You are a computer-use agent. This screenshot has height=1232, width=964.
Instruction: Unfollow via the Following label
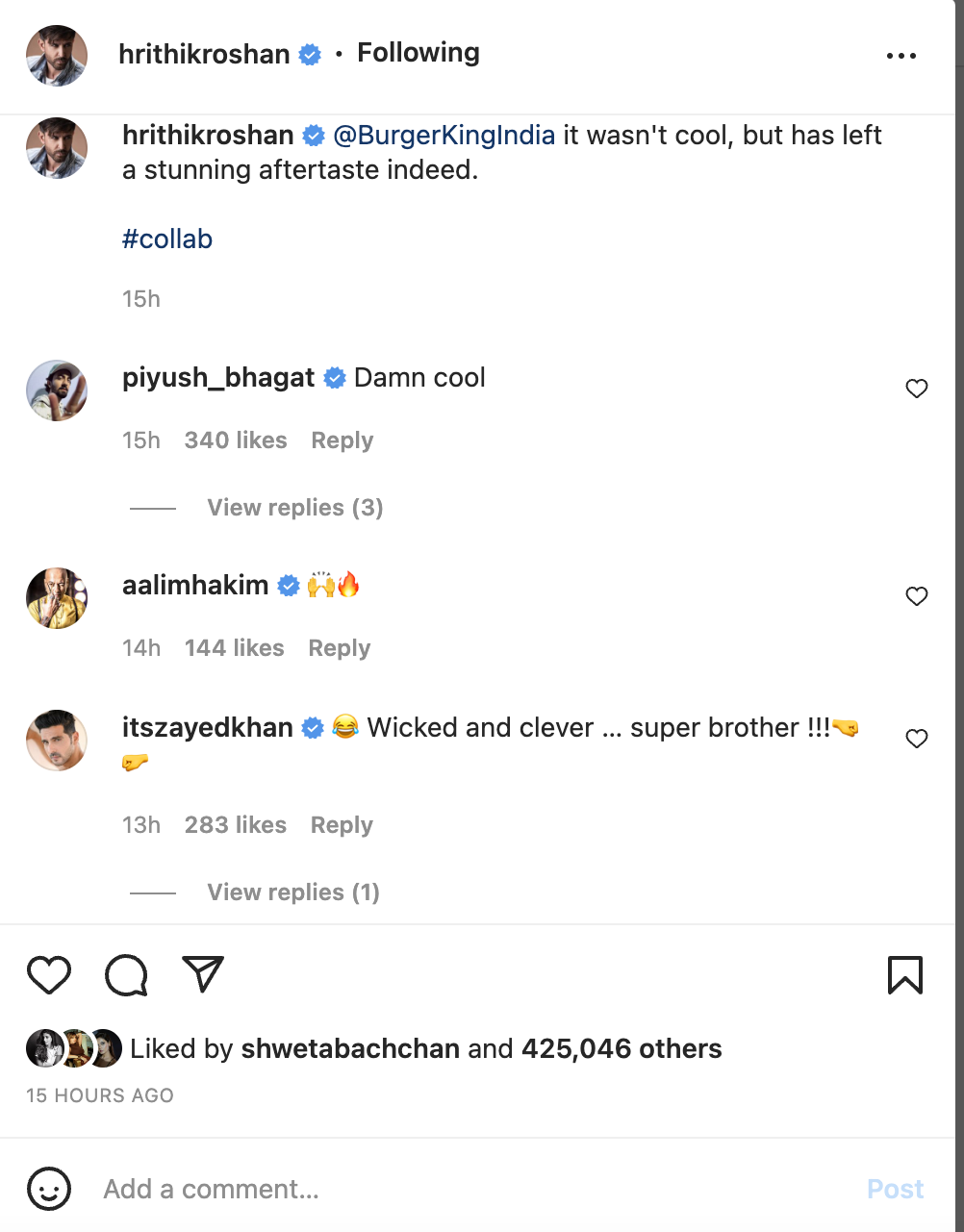418,54
